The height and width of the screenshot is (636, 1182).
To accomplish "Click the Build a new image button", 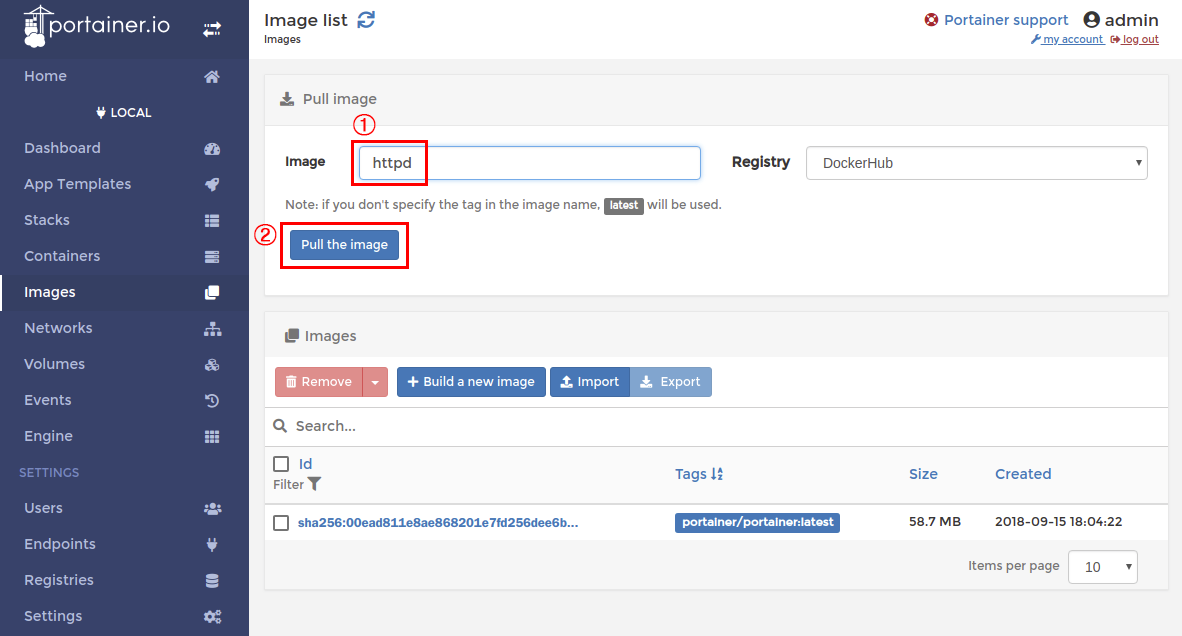I will click(x=471, y=382).
